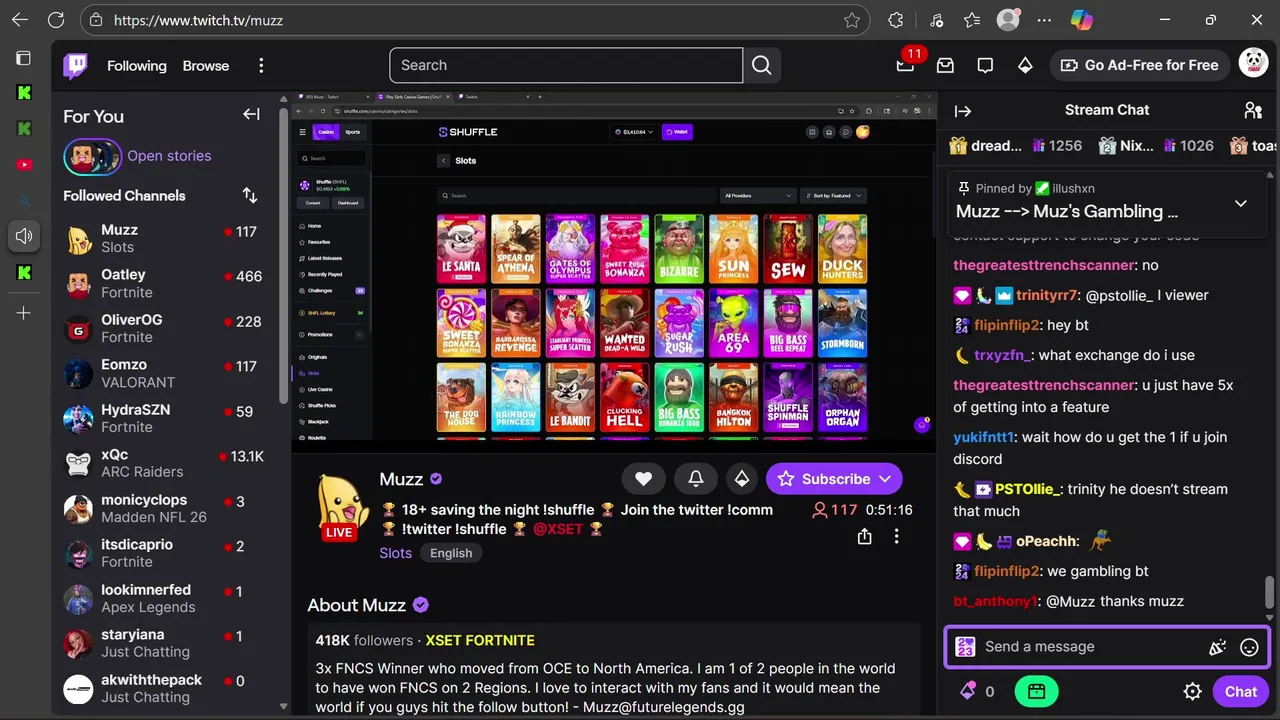Follow Muzz with the heart button
Viewport: 1280px width, 720px height.
[x=643, y=479]
